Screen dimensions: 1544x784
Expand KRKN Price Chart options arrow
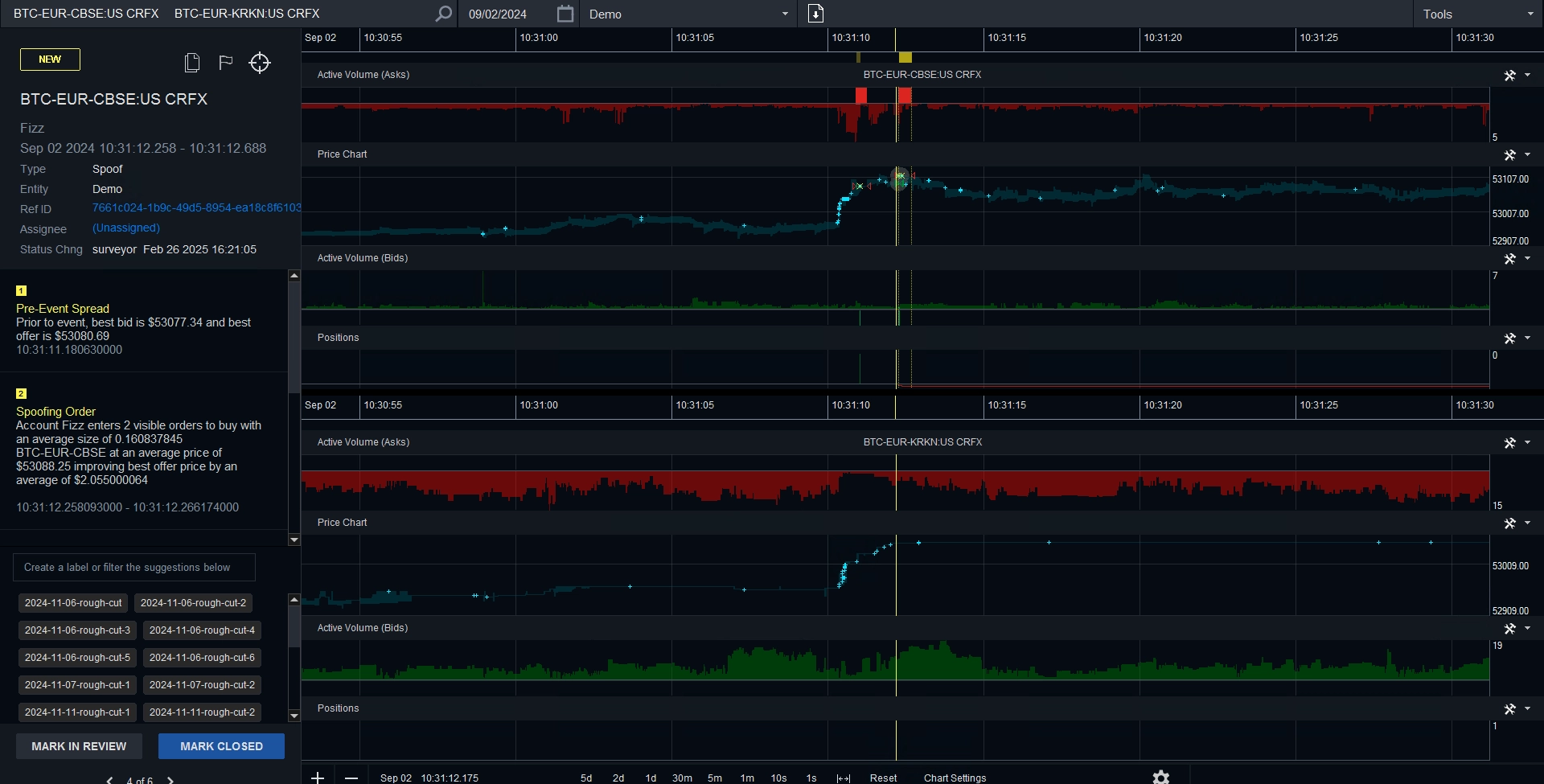tap(1527, 523)
